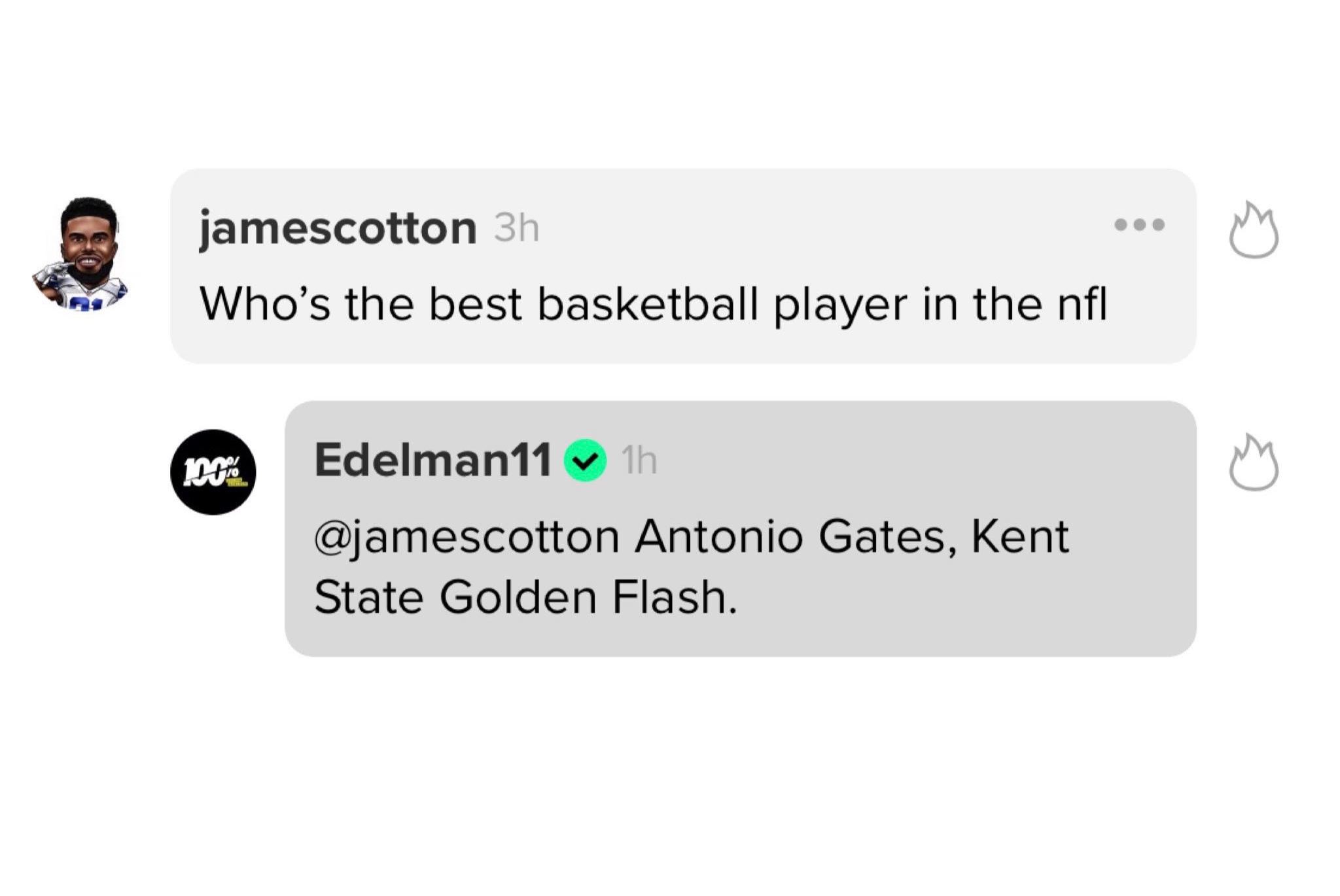
Task: Open the Edelman11 profile via the username
Action: pos(432,460)
